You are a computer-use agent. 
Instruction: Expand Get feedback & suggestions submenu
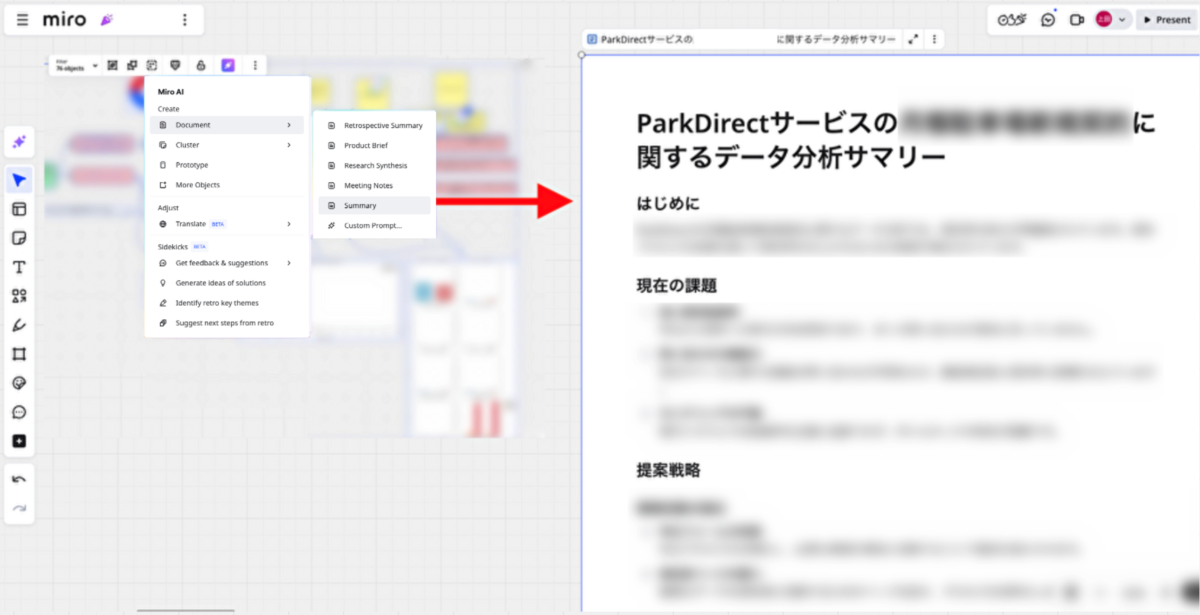[227, 263]
